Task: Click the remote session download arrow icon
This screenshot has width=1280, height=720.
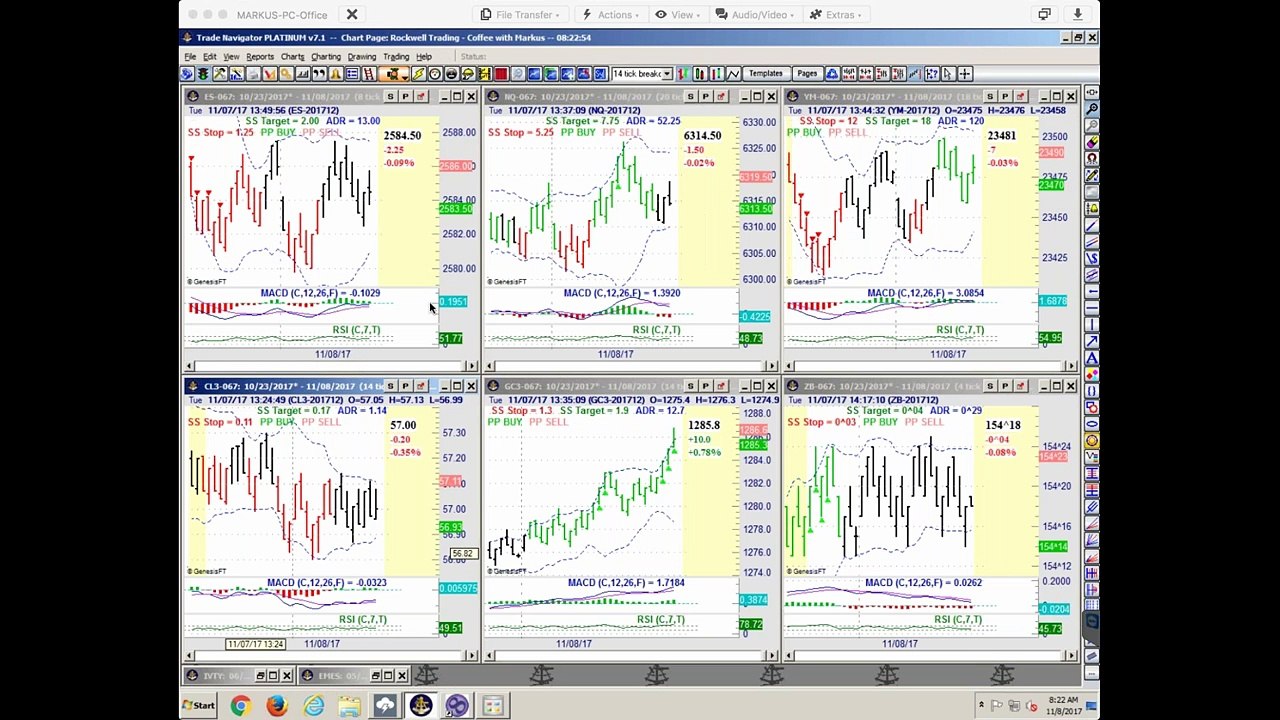Action: [1077, 15]
